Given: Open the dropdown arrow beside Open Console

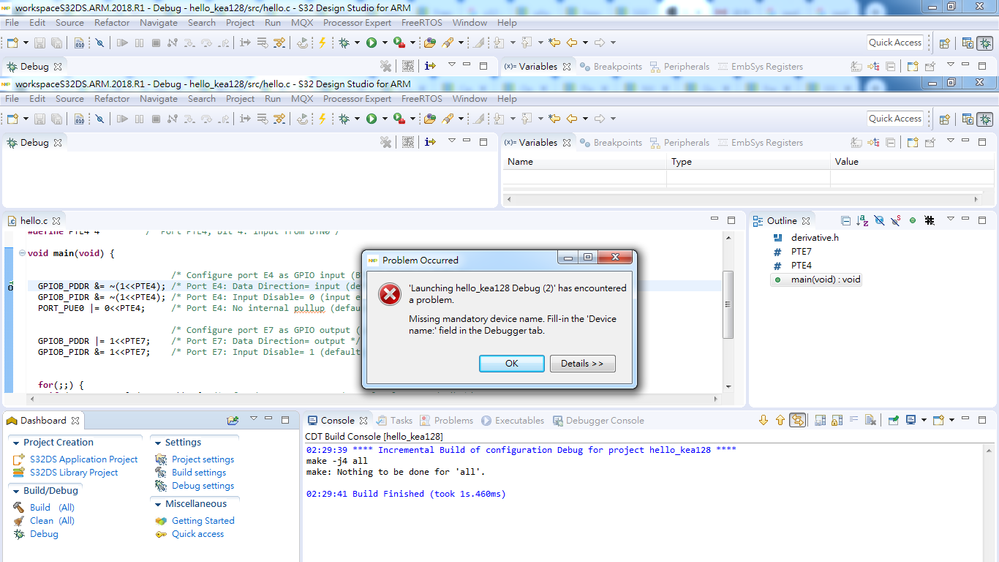Looking at the screenshot, I should [x=951, y=421].
